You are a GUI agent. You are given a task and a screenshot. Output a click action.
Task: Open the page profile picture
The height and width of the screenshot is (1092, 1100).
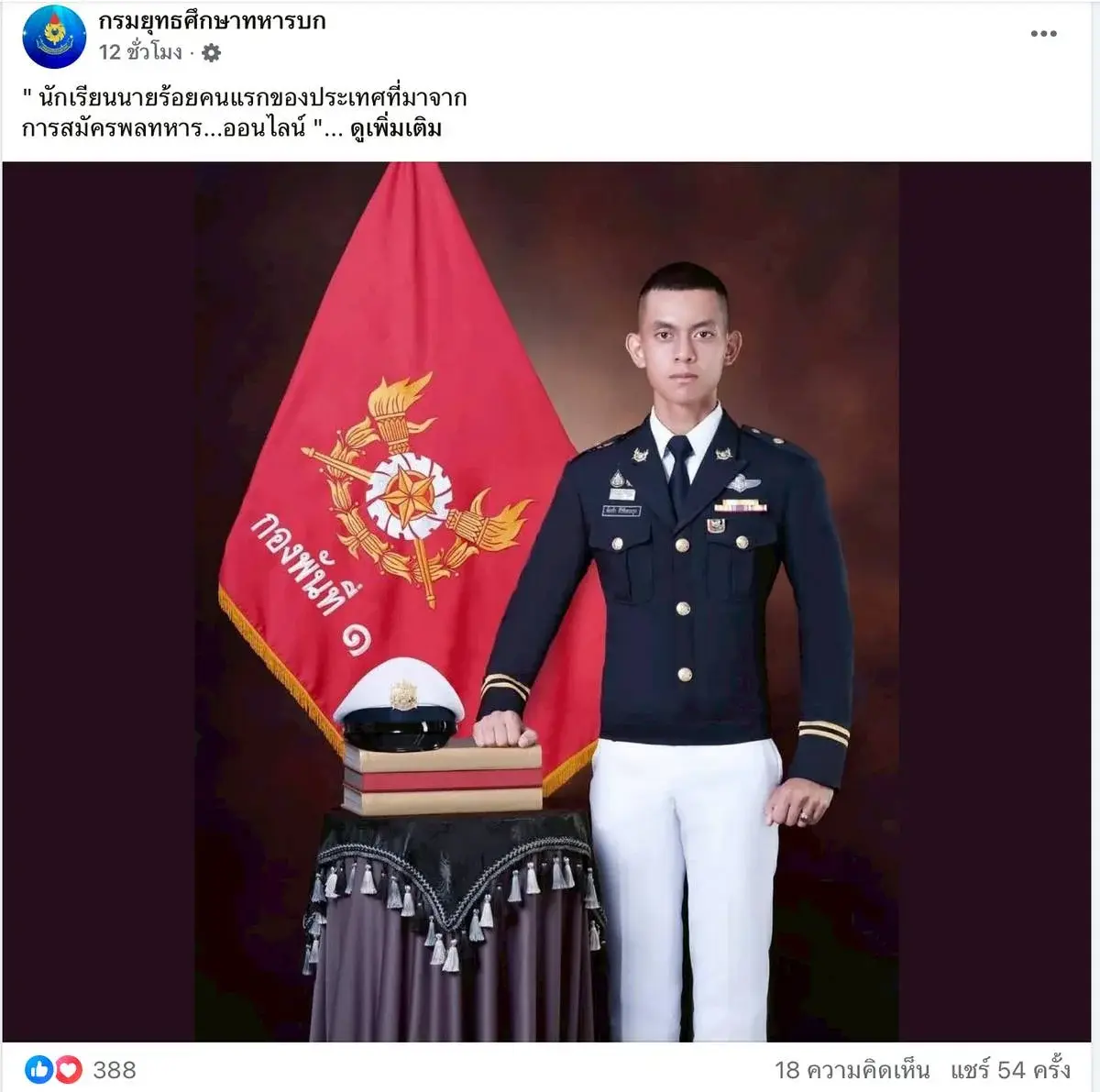(54, 37)
